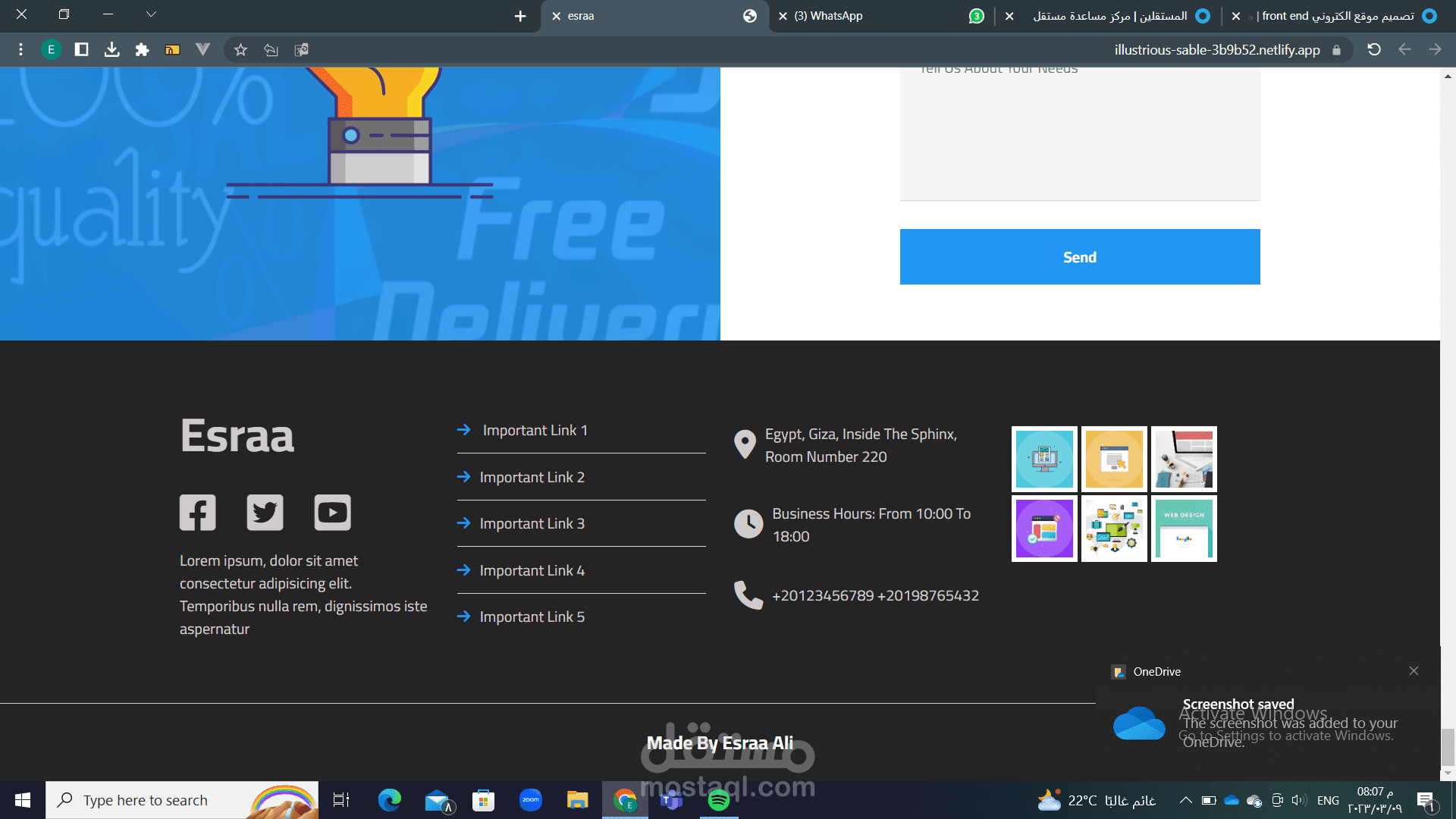Switch the ENG input language indicator
Screen dimensions: 1456x819
(1328, 800)
